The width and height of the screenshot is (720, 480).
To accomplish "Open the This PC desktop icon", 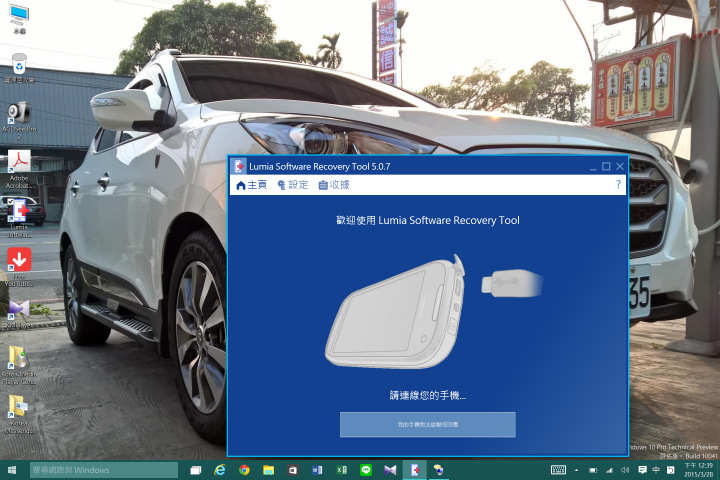I will click(x=19, y=19).
